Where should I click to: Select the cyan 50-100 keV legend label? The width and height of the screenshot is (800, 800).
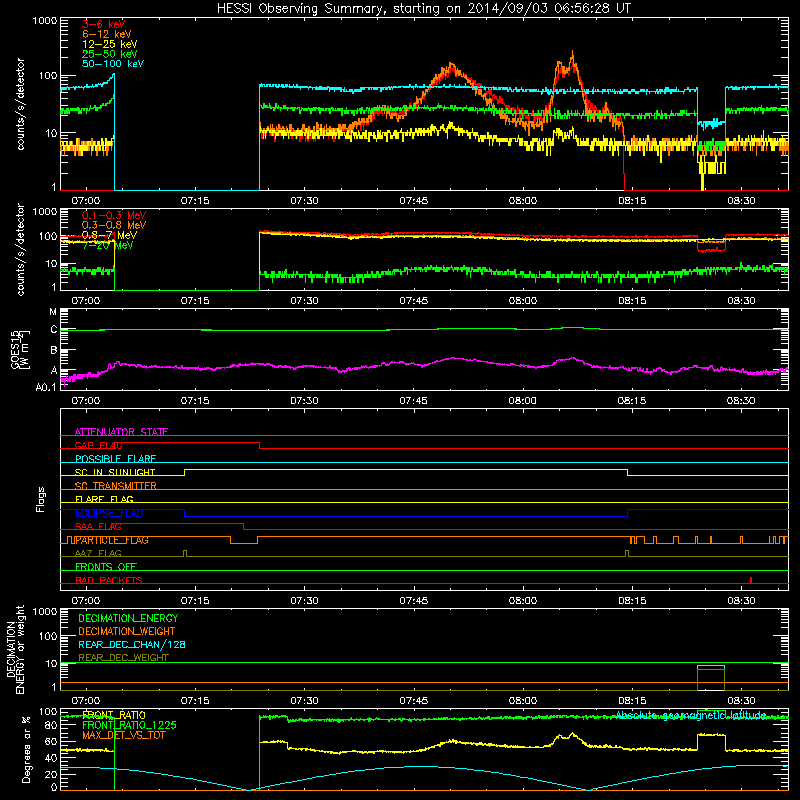[x=113, y=64]
